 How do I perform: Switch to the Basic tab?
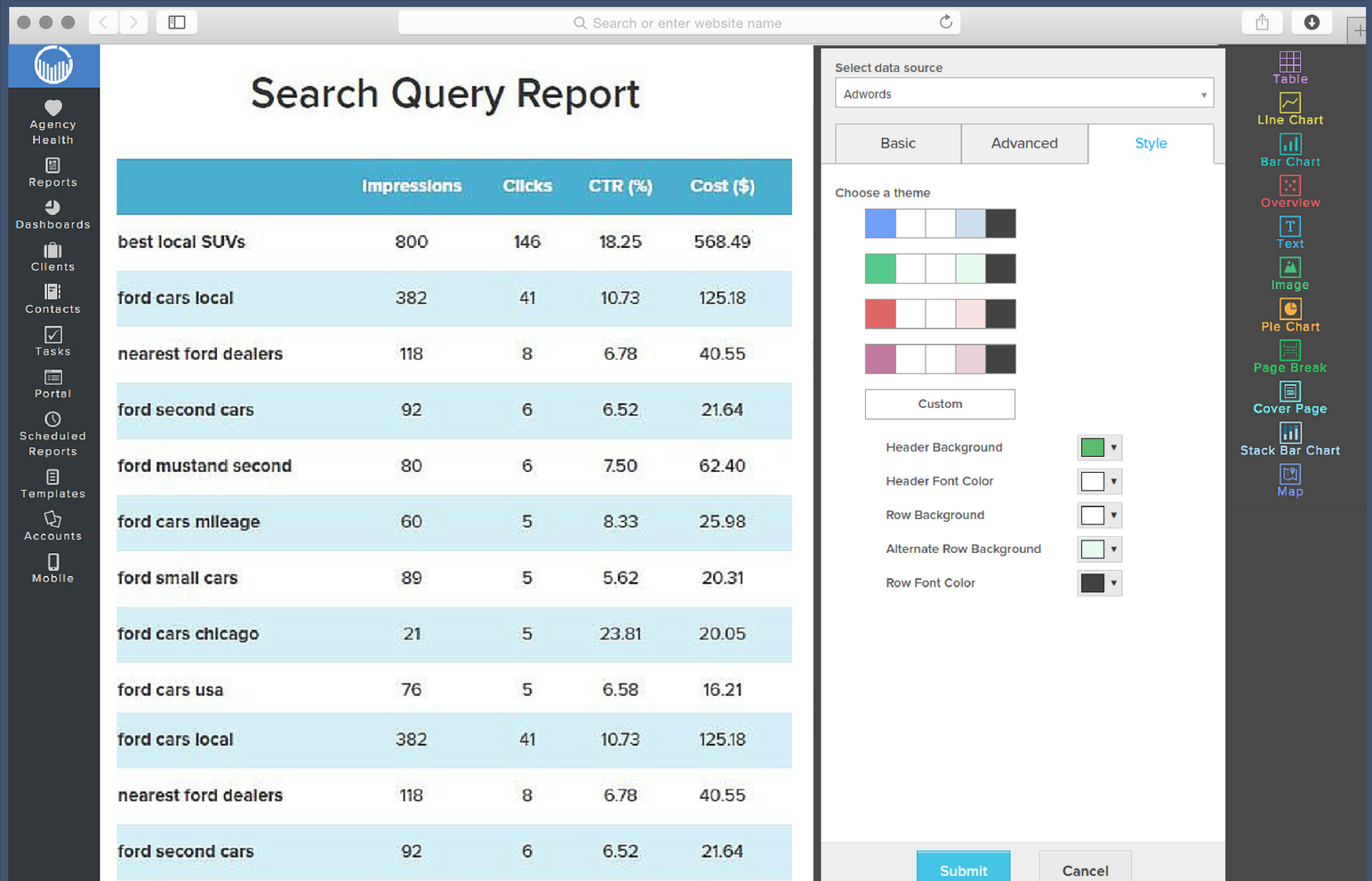[x=897, y=143]
